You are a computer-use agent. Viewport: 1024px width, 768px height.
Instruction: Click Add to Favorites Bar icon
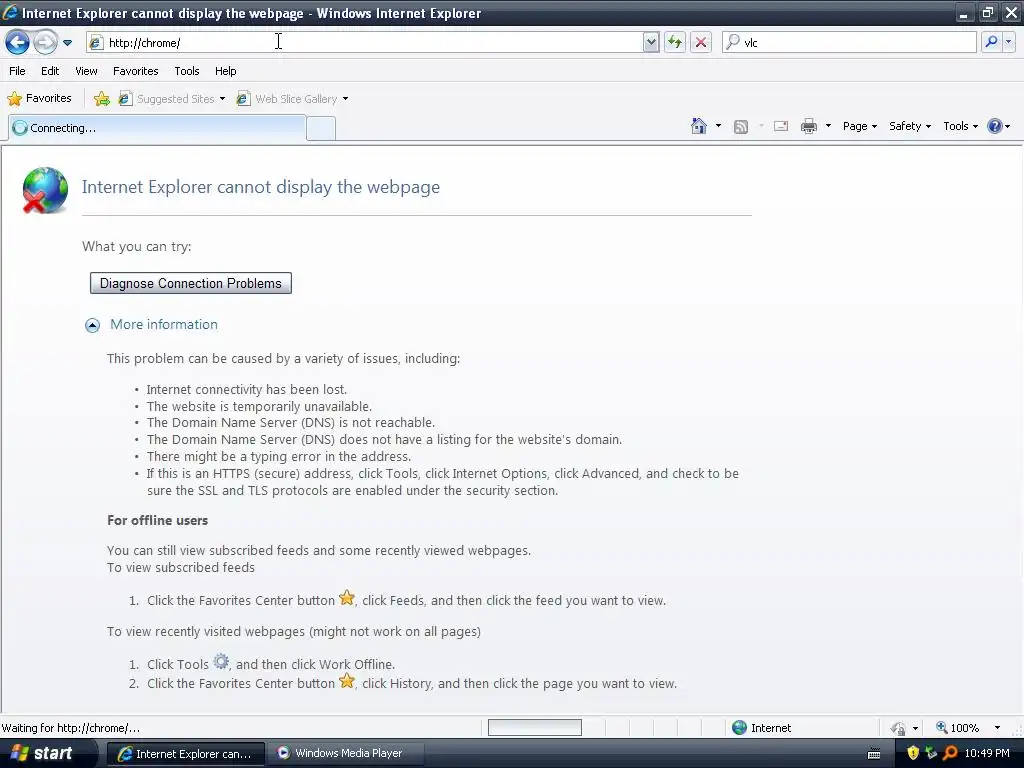coord(102,99)
